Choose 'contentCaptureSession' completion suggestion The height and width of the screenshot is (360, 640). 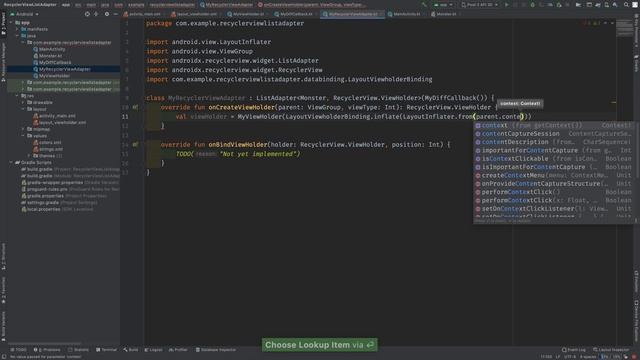pos(554,134)
